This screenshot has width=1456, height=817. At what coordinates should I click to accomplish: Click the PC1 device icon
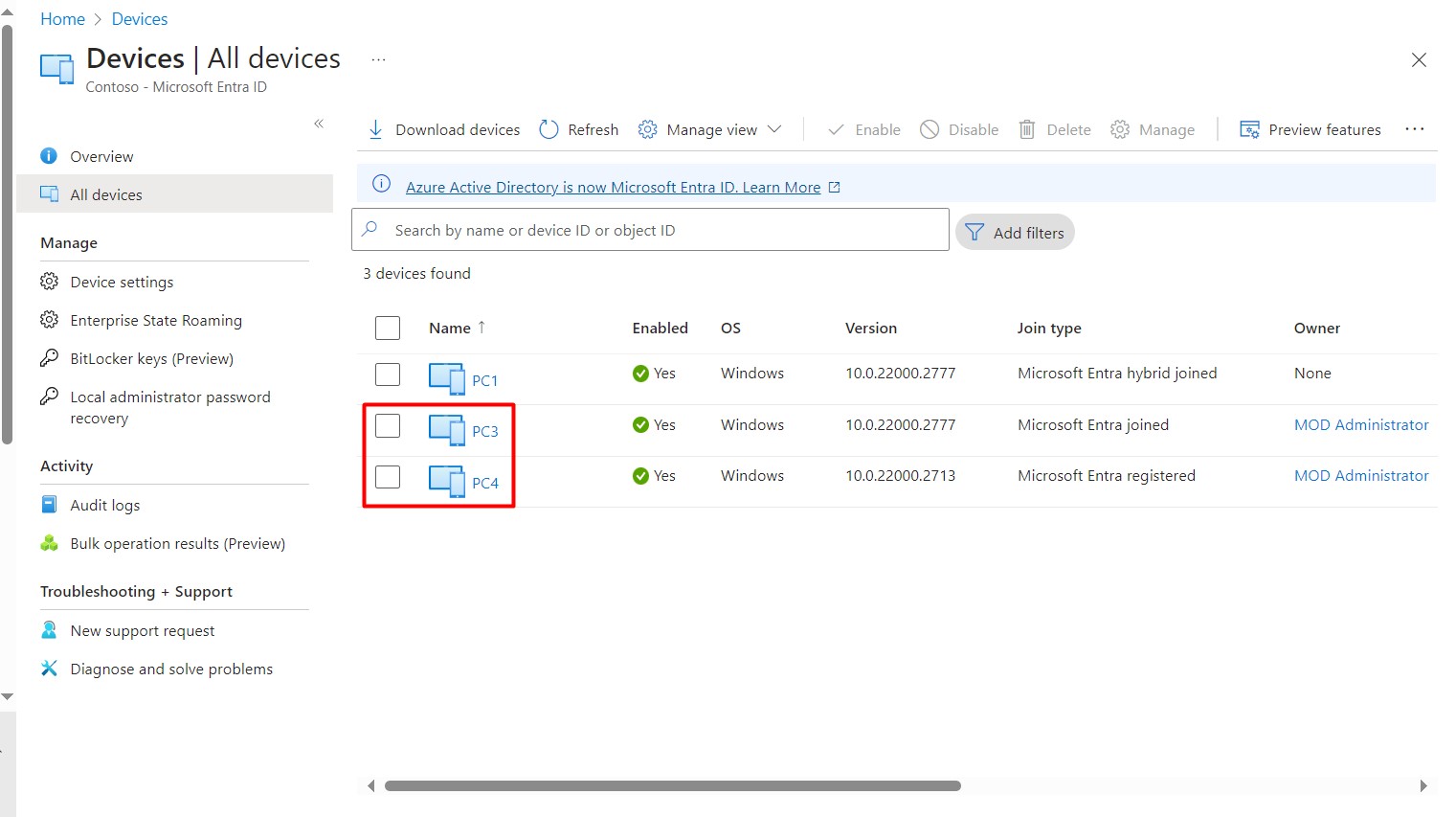[447, 378]
